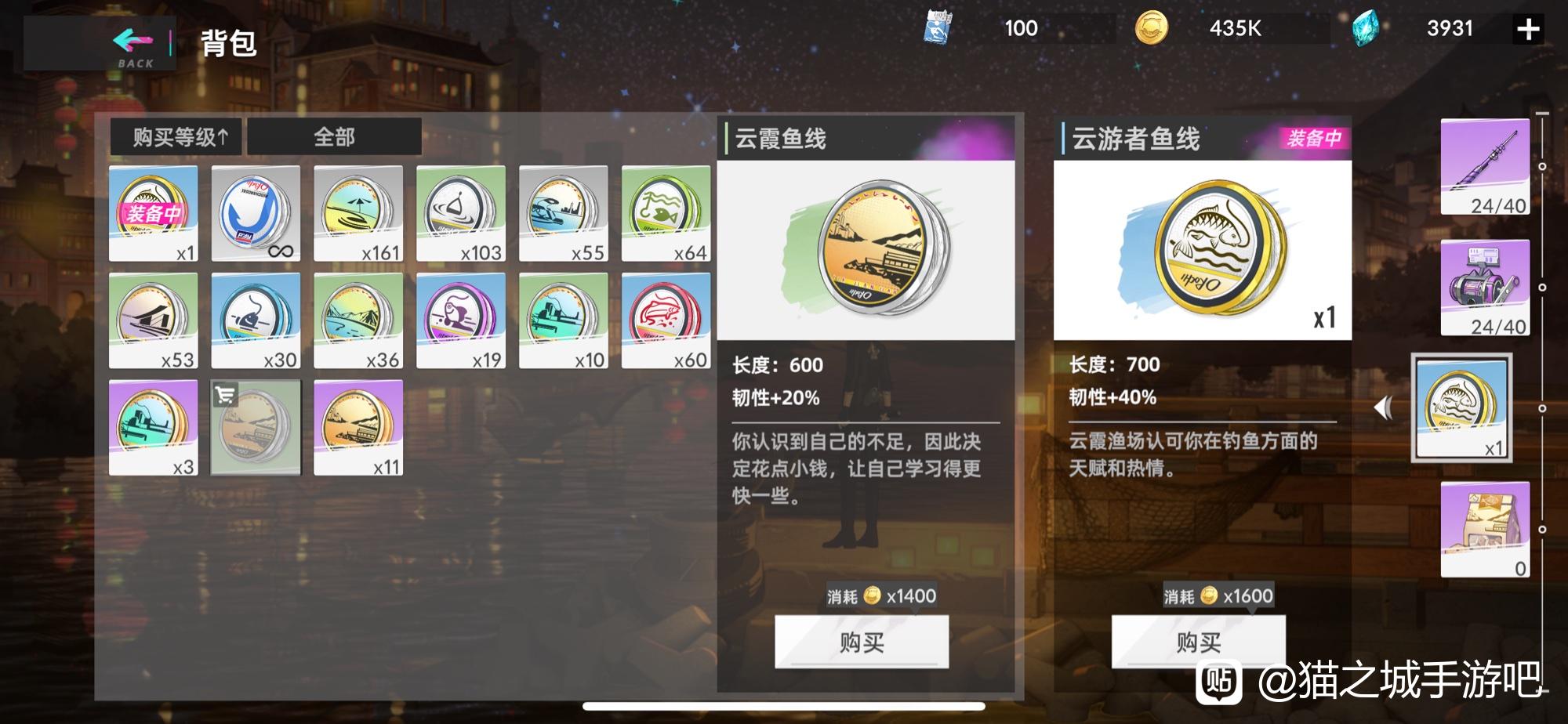Open the 全部 filter dropdown
Screen dimensions: 1568x724
[335, 137]
